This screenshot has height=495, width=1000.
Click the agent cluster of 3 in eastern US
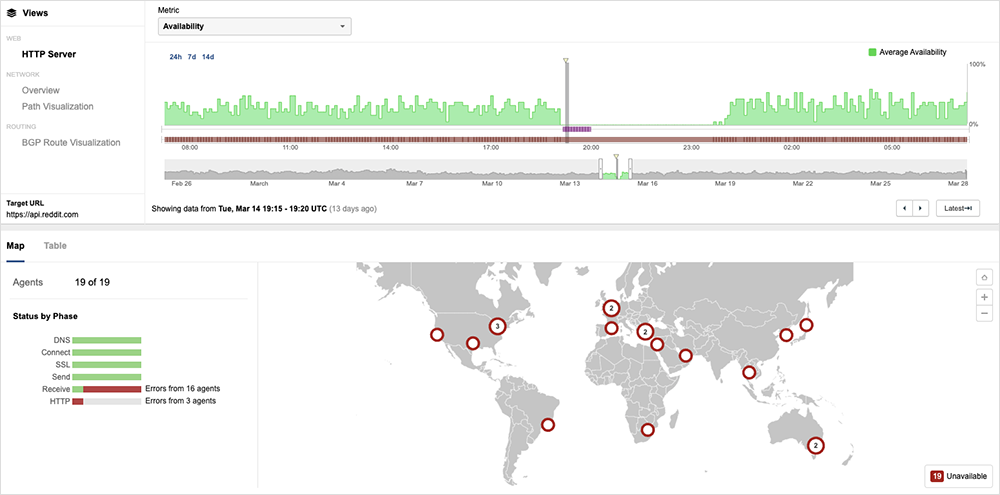(497, 326)
